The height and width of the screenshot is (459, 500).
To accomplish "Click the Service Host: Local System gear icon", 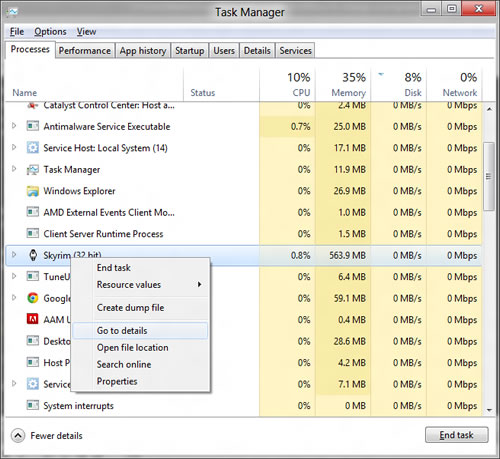I will point(33,148).
